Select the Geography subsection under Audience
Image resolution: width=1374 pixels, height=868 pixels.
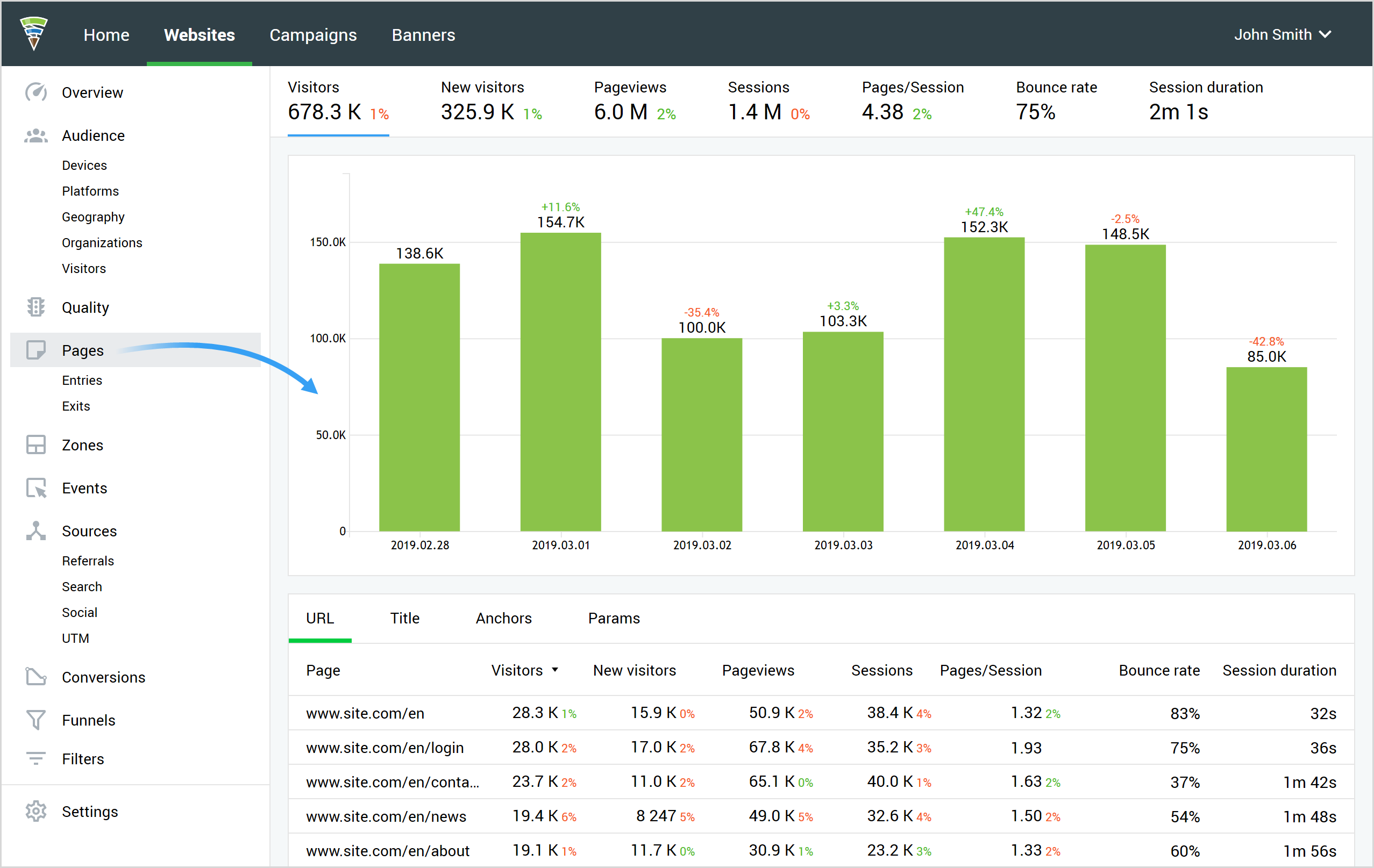(x=94, y=216)
